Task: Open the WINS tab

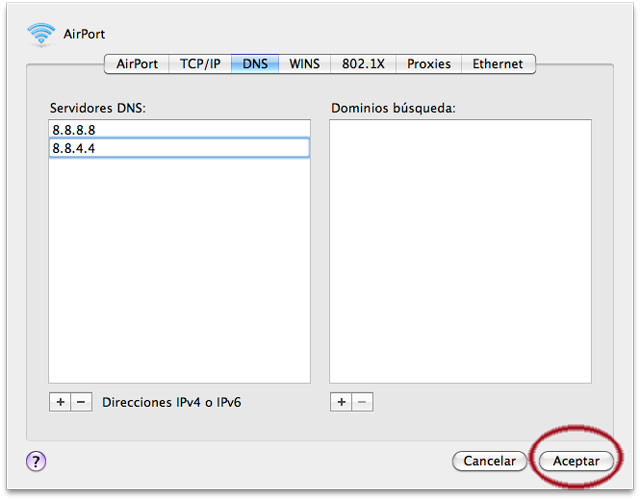Action: click(x=304, y=64)
